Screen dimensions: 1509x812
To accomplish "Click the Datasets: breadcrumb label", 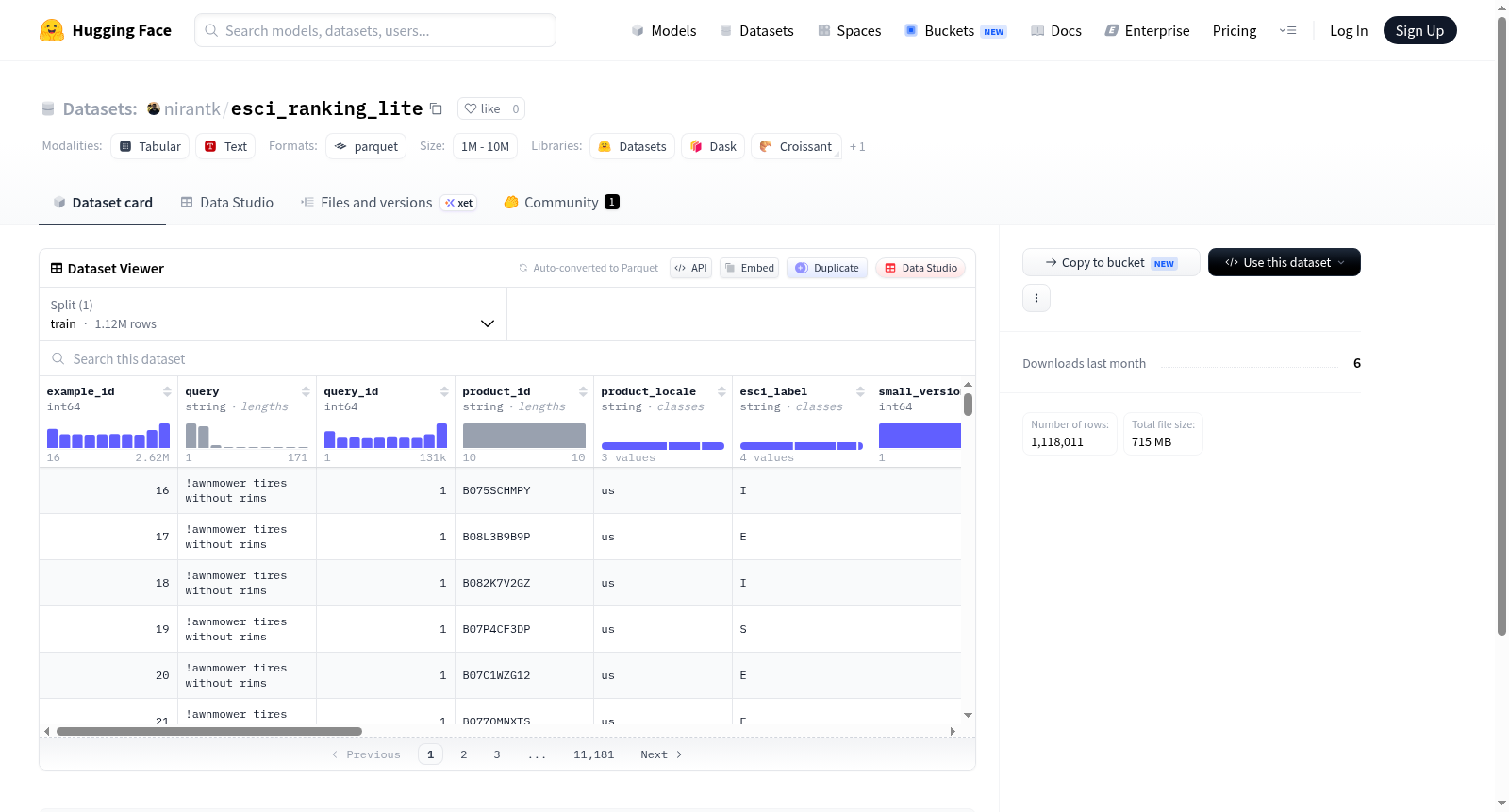I will click(100, 108).
